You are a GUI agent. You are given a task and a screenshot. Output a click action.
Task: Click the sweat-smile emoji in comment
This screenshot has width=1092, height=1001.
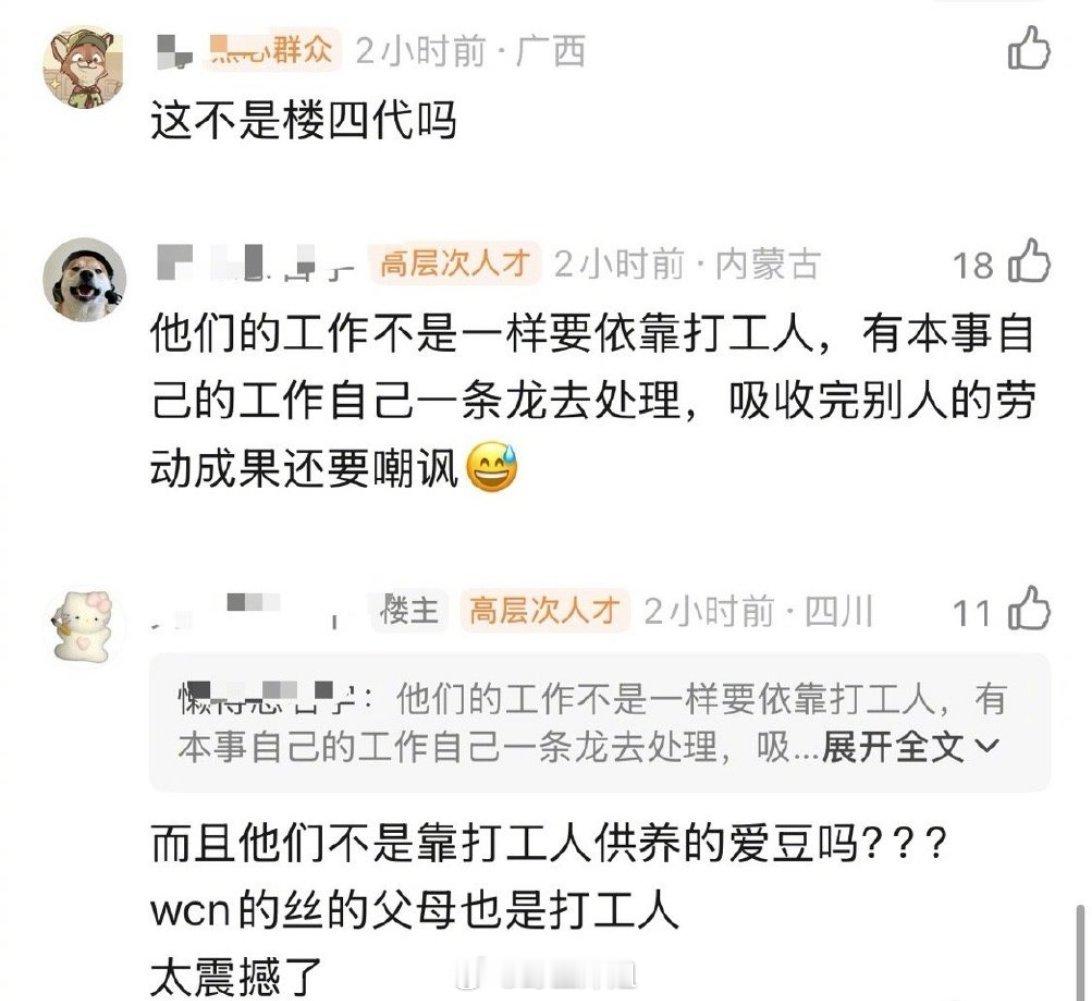pyautogui.click(x=491, y=467)
